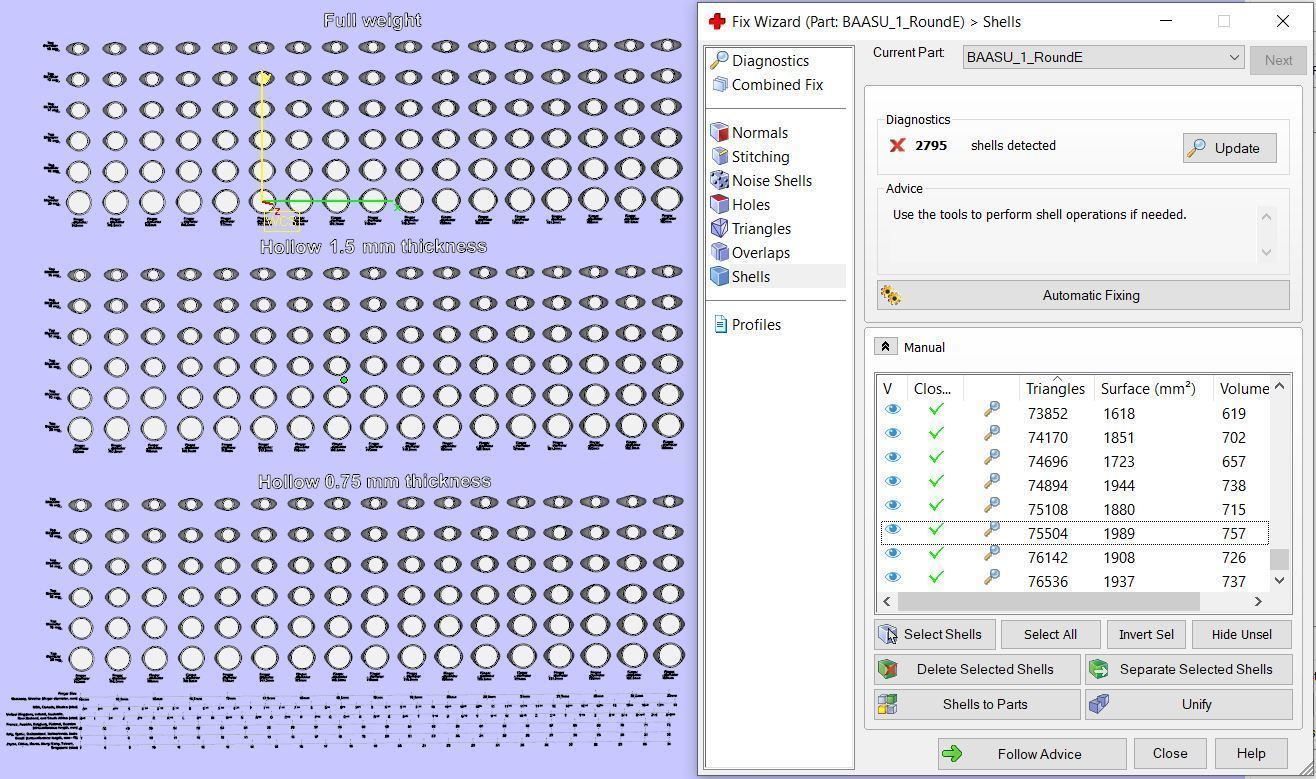
Task: Open Combined Fix page in sidebar
Action: tap(767, 85)
